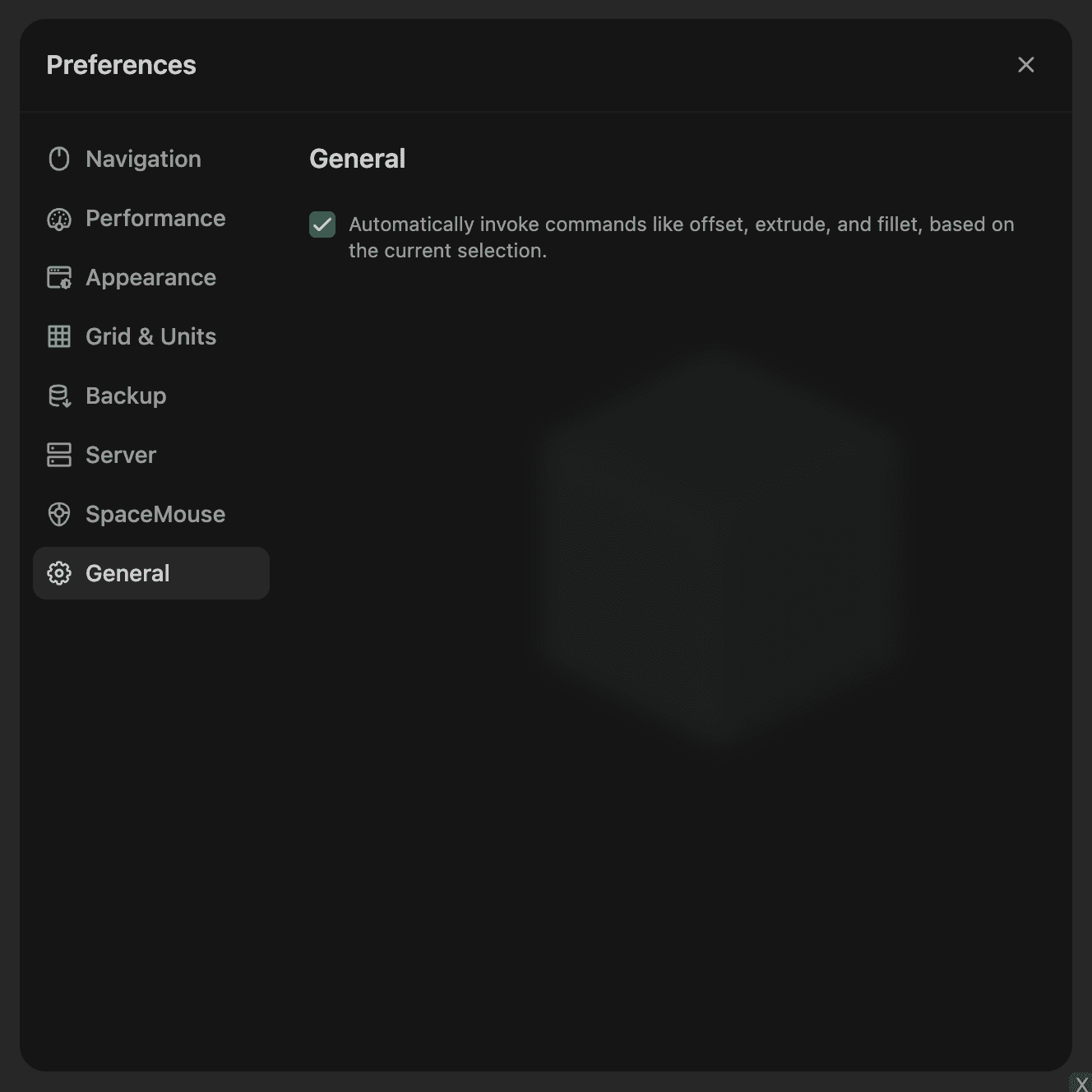Screen dimensions: 1092x1092
Task: Open the Navigation preferences section
Action: coord(143,159)
